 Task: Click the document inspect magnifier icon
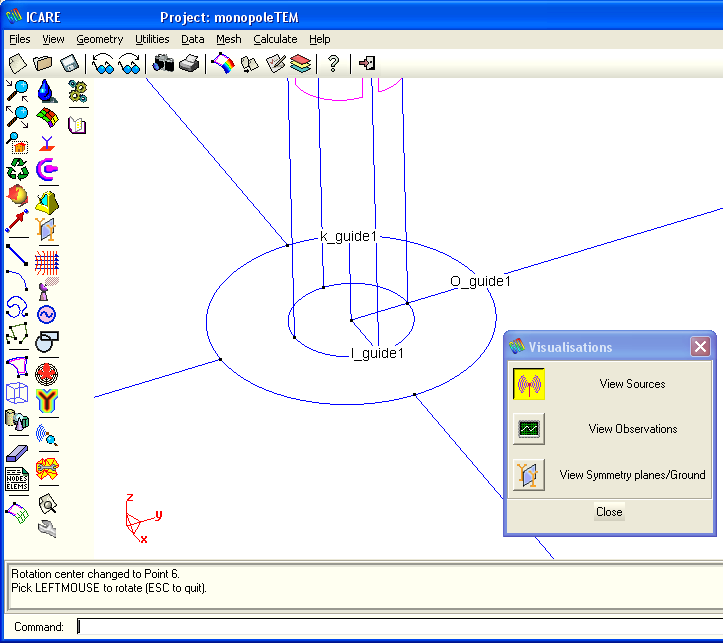[x=47, y=504]
